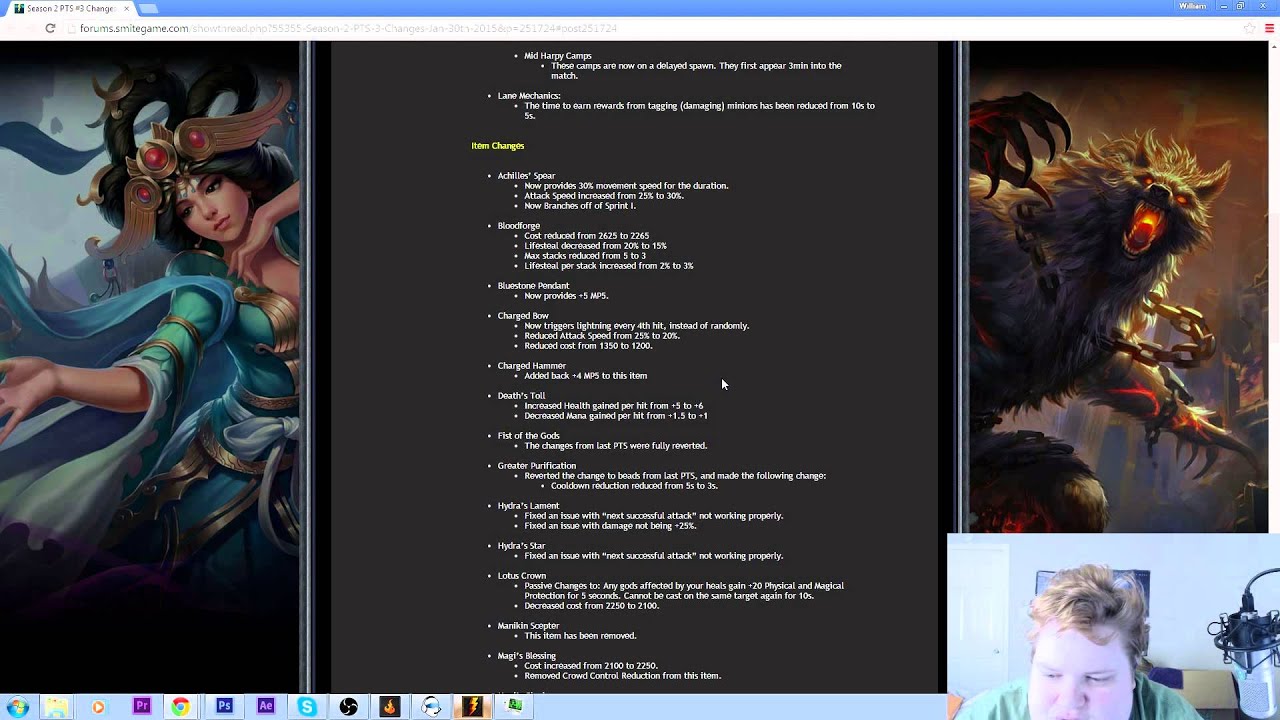Click 'Now provides +5 MP5.' line
This screenshot has width=1280, height=720.
pos(566,296)
